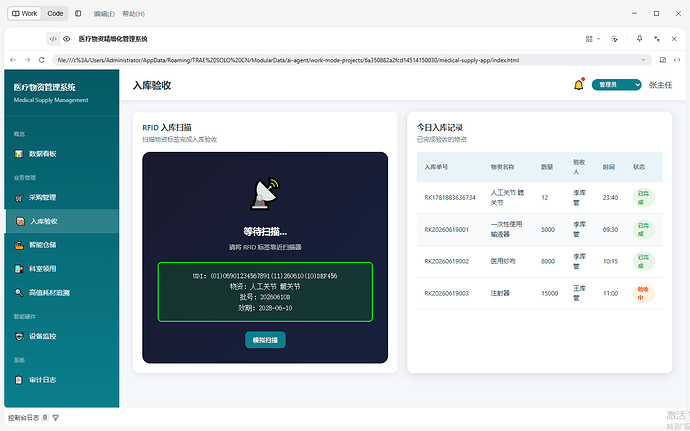Open the 帮助(H) menu

(134, 14)
